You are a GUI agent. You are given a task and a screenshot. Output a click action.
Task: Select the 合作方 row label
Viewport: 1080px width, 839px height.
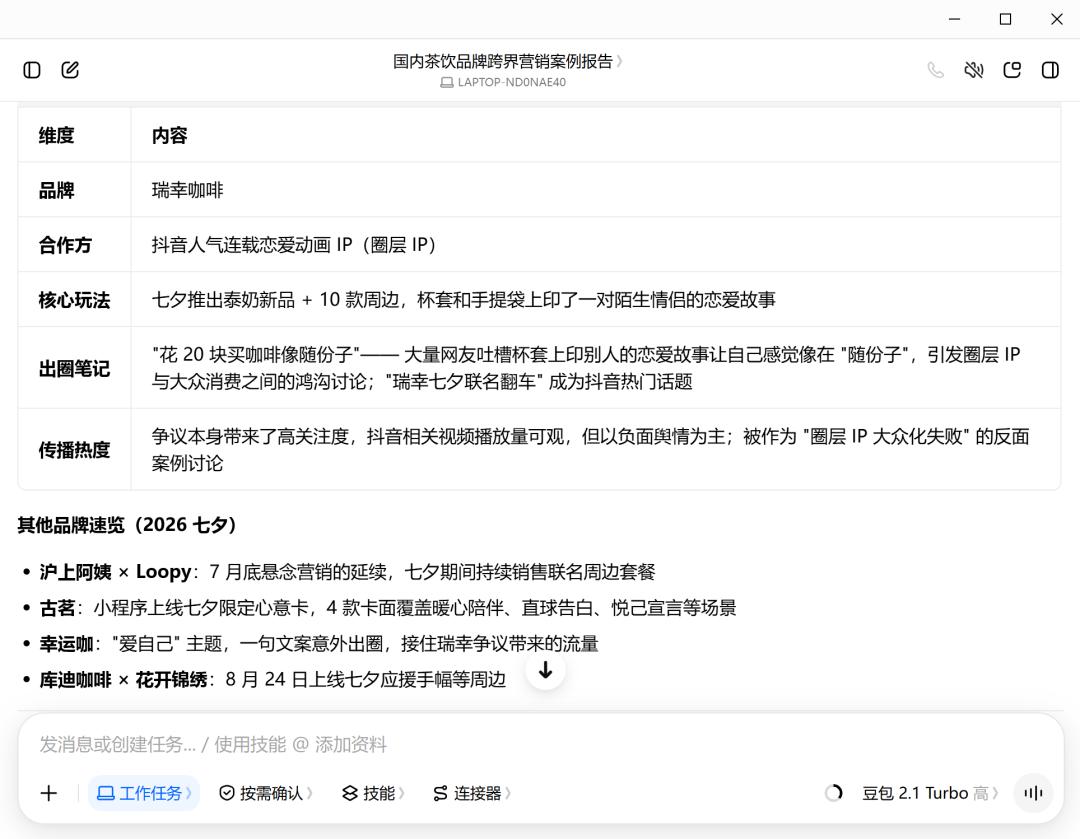(x=65, y=245)
